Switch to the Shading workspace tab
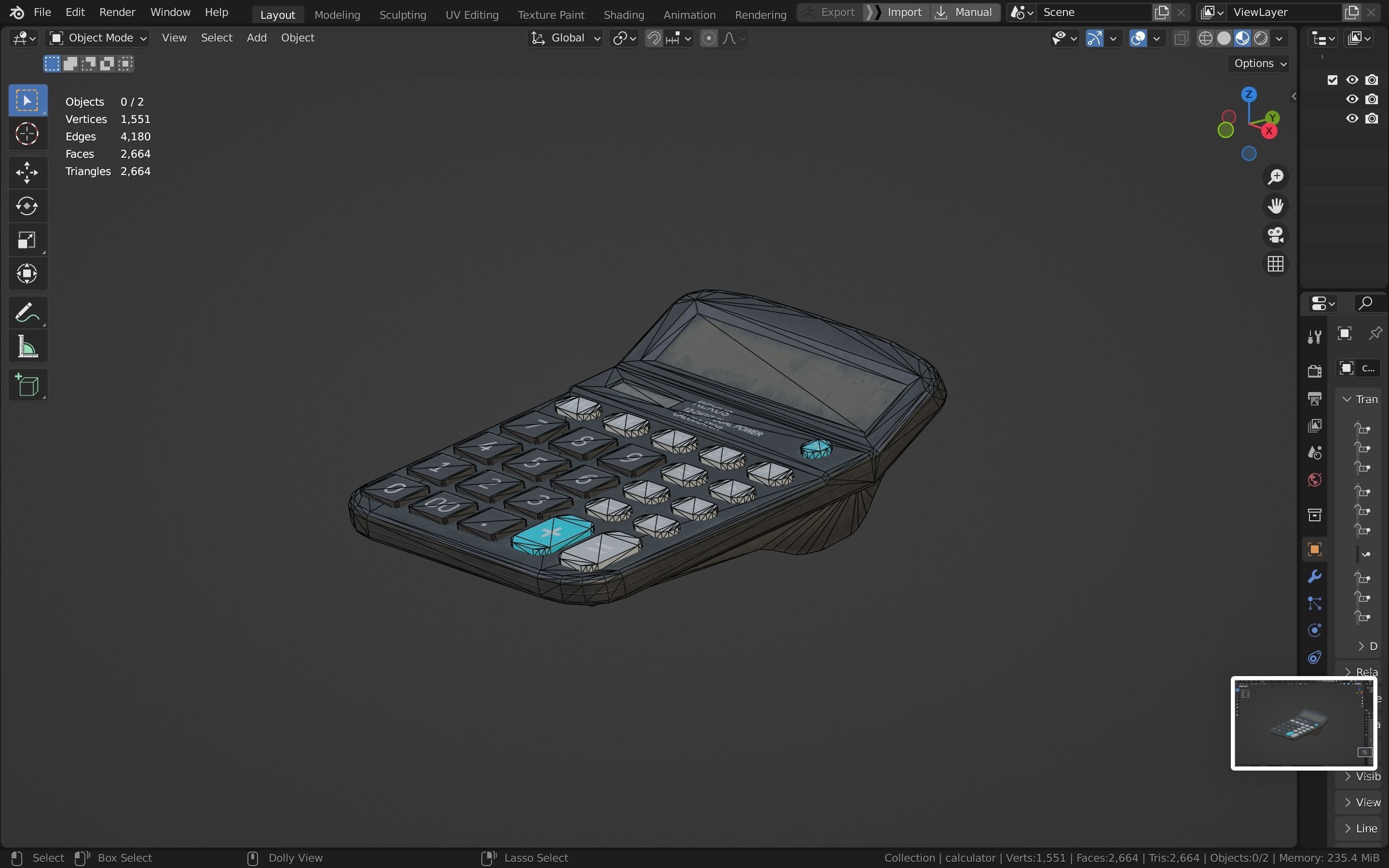This screenshot has height=868, width=1389. [623, 14]
